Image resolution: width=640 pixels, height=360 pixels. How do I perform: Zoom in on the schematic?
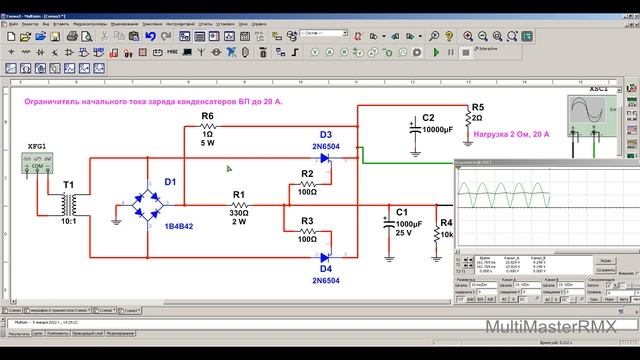pos(468,36)
